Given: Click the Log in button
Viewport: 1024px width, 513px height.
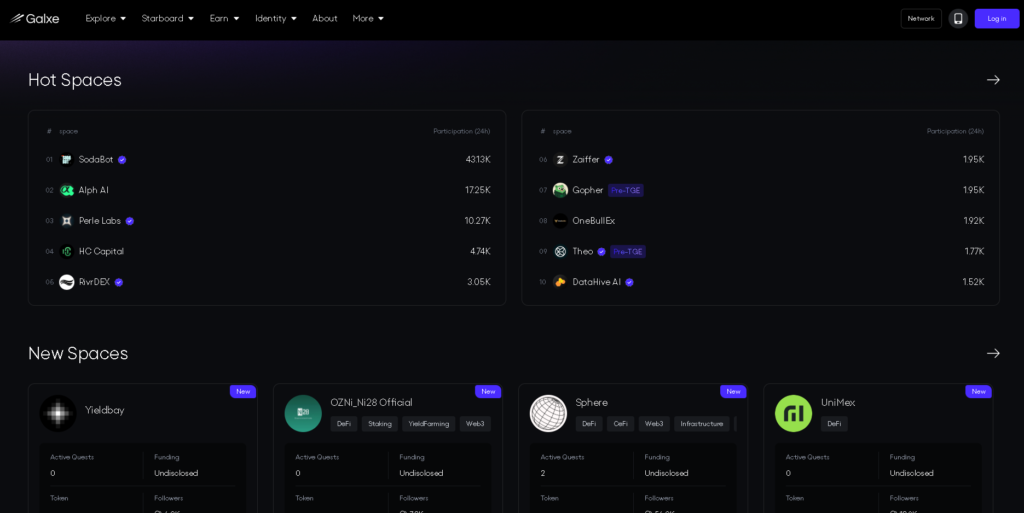Looking at the screenshot, I should (997, 18).
